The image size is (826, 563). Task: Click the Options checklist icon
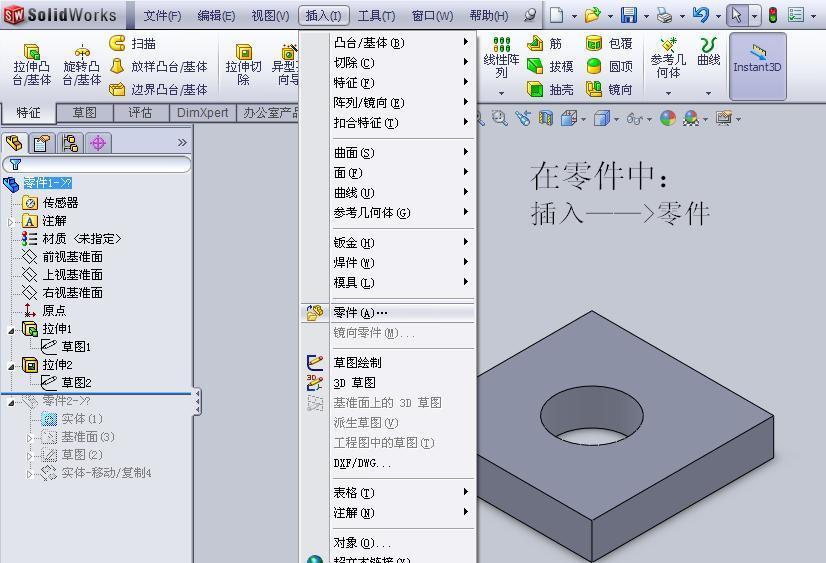(796, 15)
